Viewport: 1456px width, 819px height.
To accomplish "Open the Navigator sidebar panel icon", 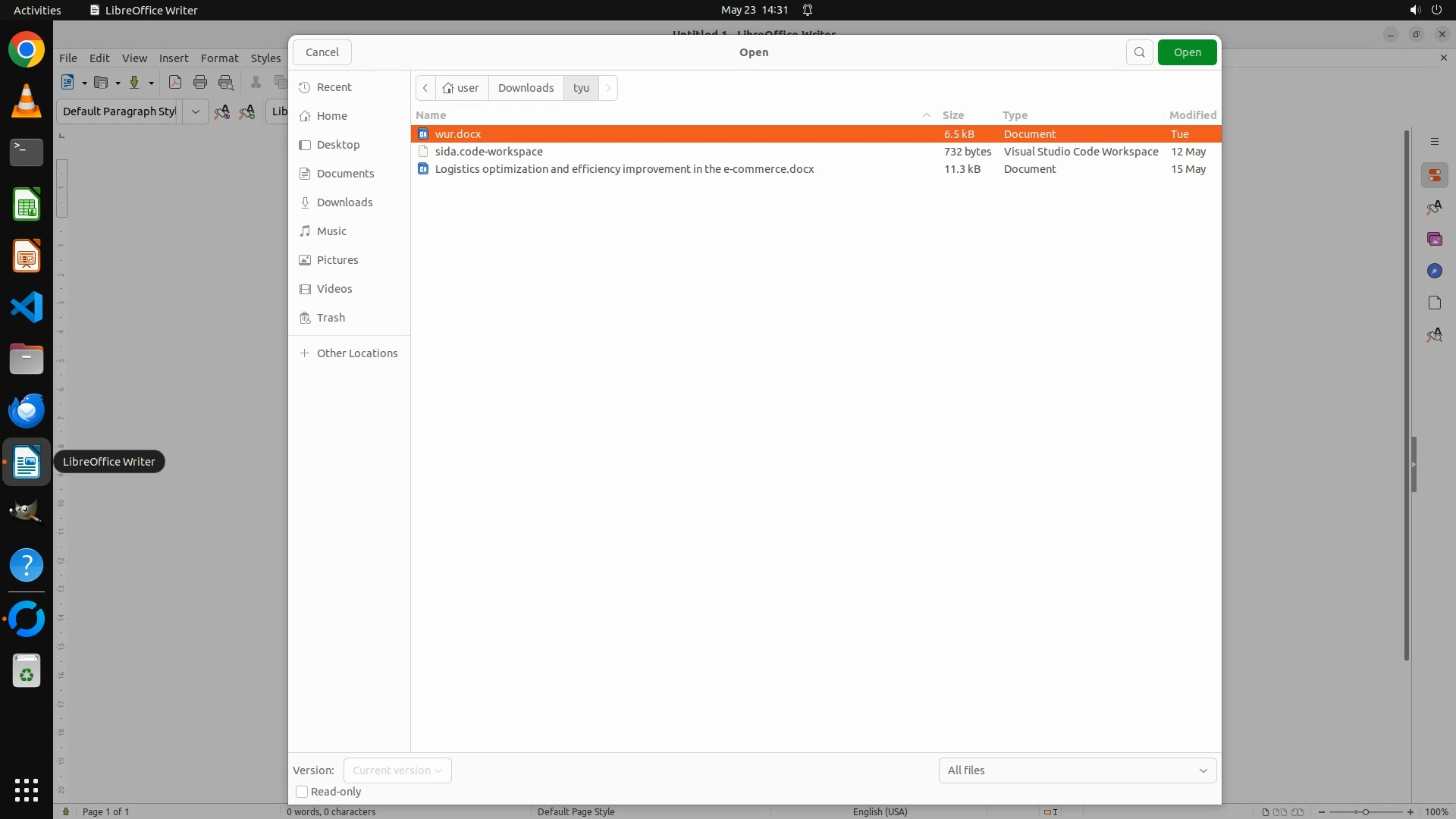I will pyautogui.click(x=1434, y=271).
